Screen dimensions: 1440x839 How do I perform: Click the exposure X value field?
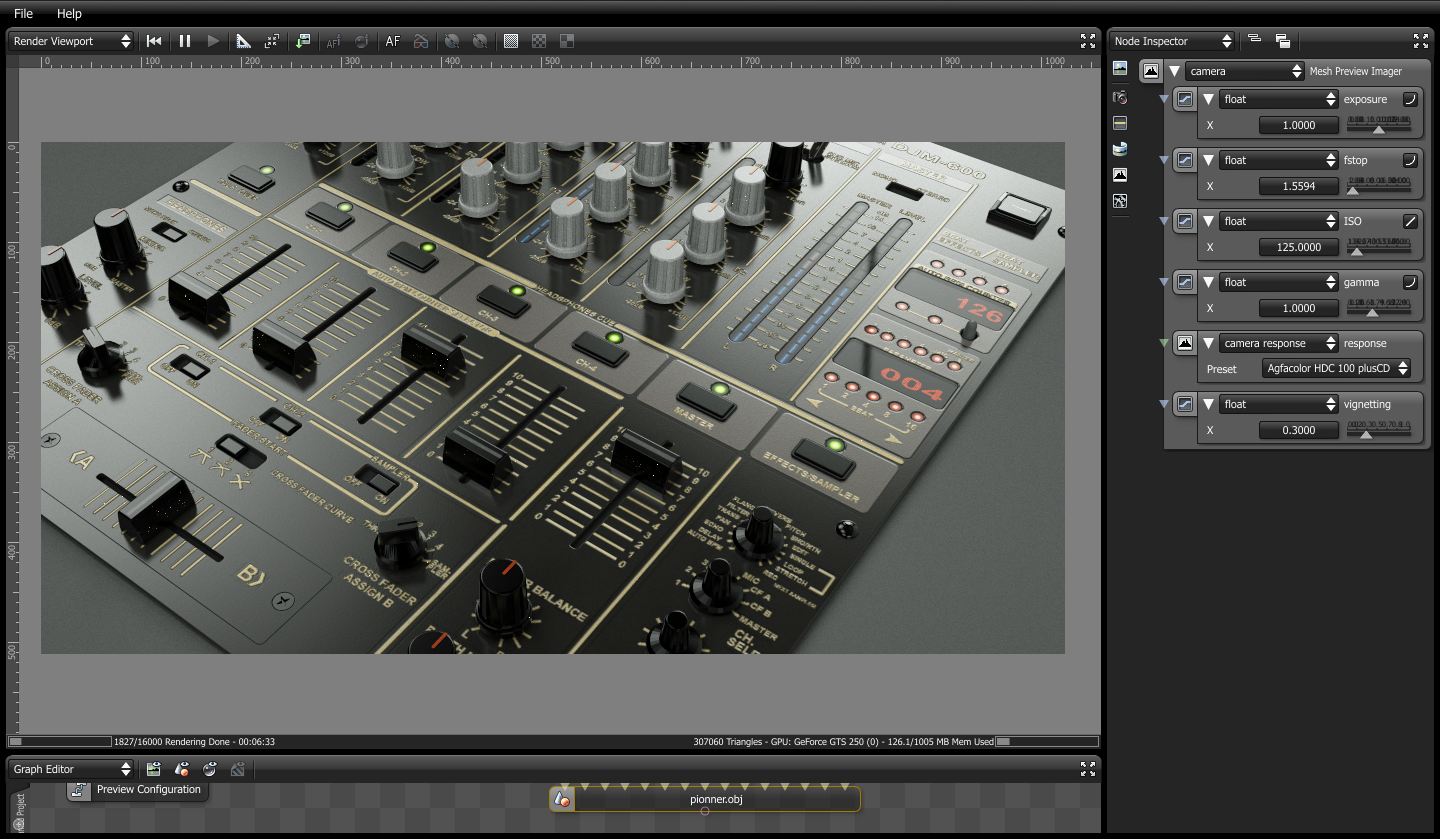pyautogui.click(x=1298, y=125)
